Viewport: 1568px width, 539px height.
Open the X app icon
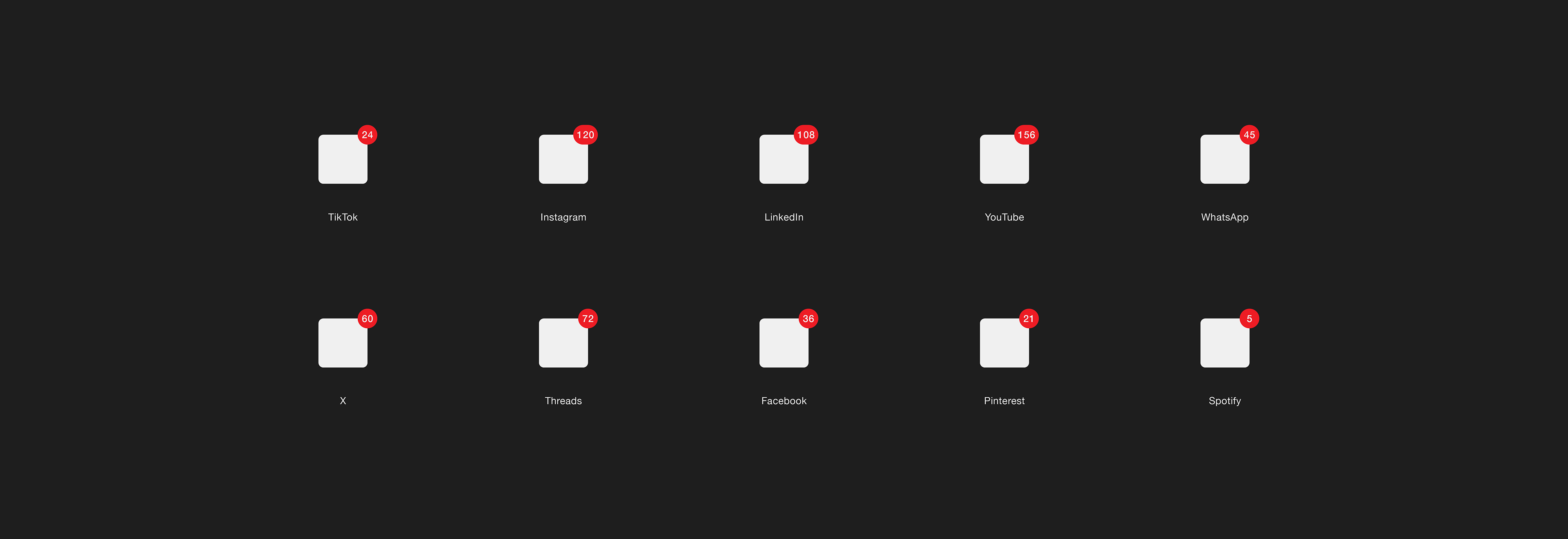coord(343,343)
